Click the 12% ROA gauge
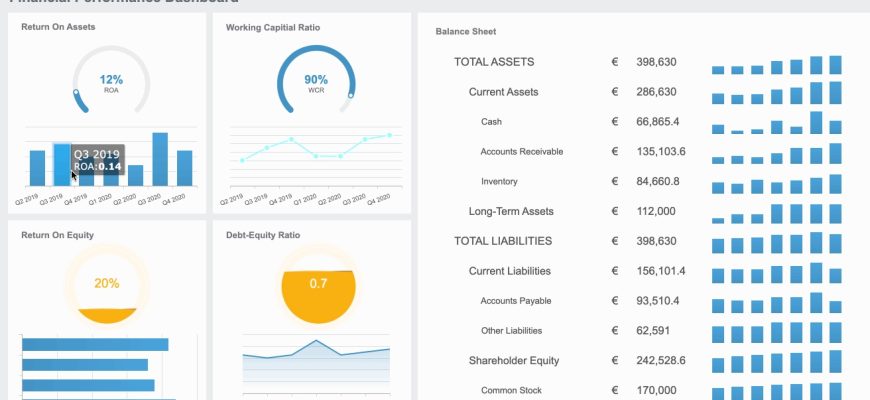Viewport: 870px width, 400px height. (111, 82)
